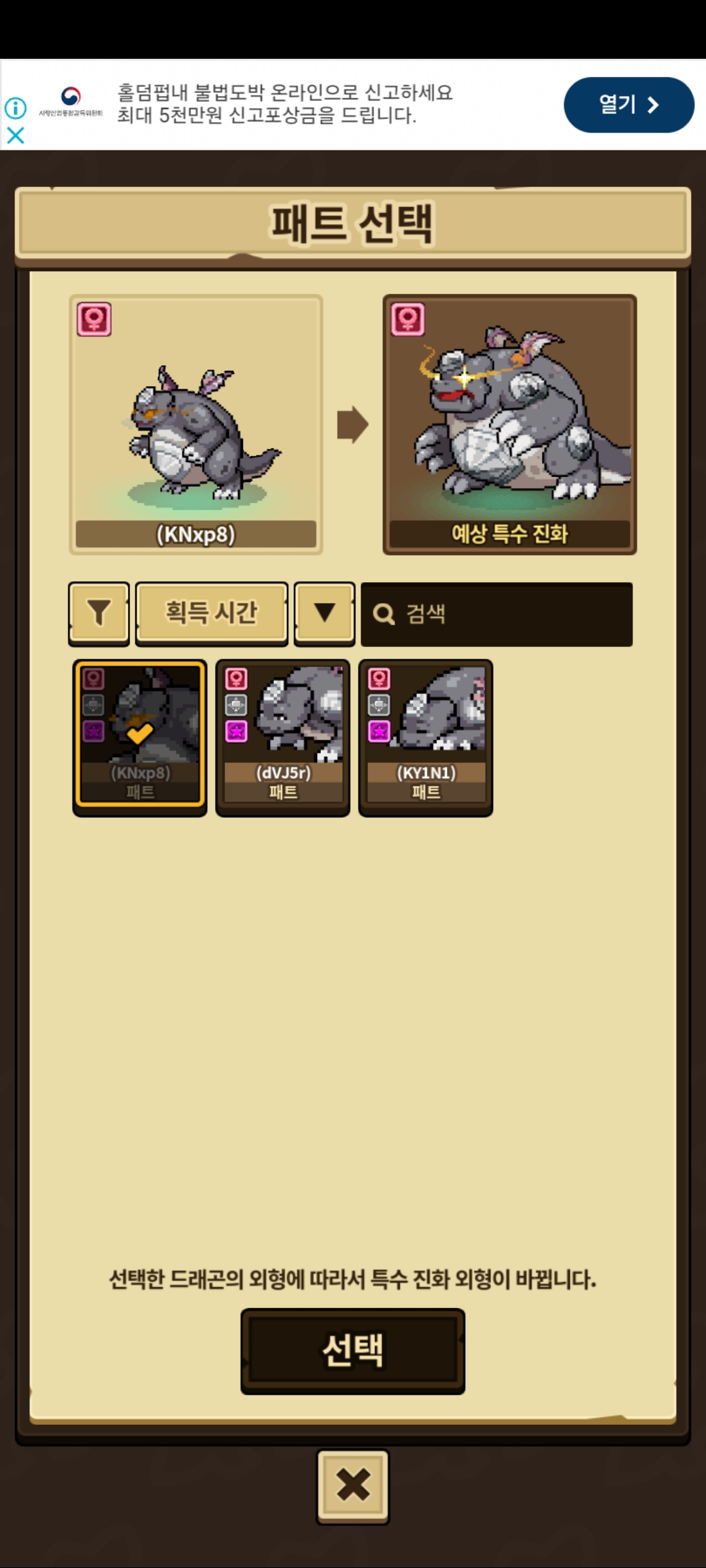Tap female icon on expected evolution preview

pyautogui.click(x=408, y=319)
